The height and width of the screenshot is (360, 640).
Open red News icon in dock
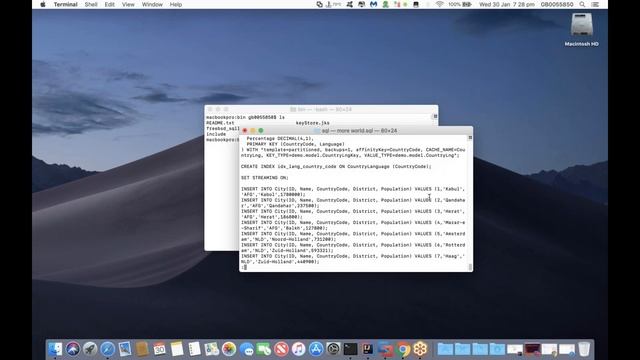pos(281,349)
